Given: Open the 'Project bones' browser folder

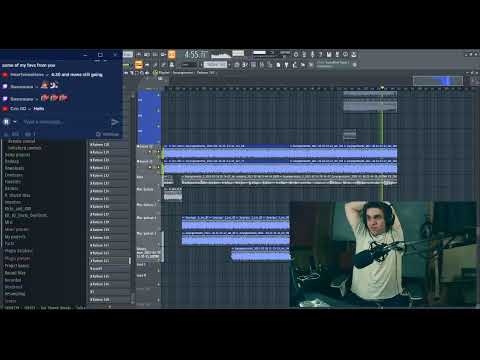Looking at the screenshot, I should click(x=17, y=266).
